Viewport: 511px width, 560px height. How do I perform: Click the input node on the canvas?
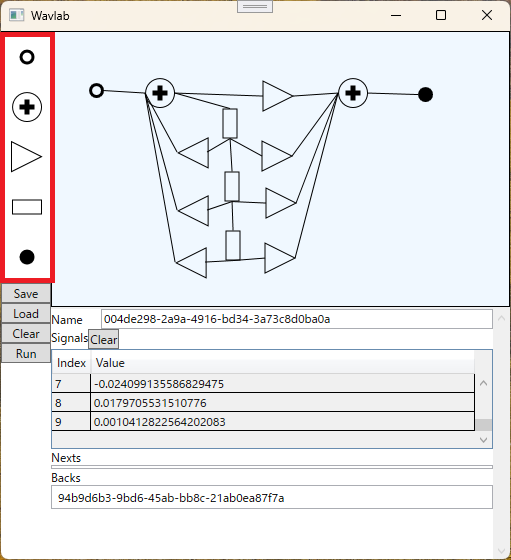[96, 91]
